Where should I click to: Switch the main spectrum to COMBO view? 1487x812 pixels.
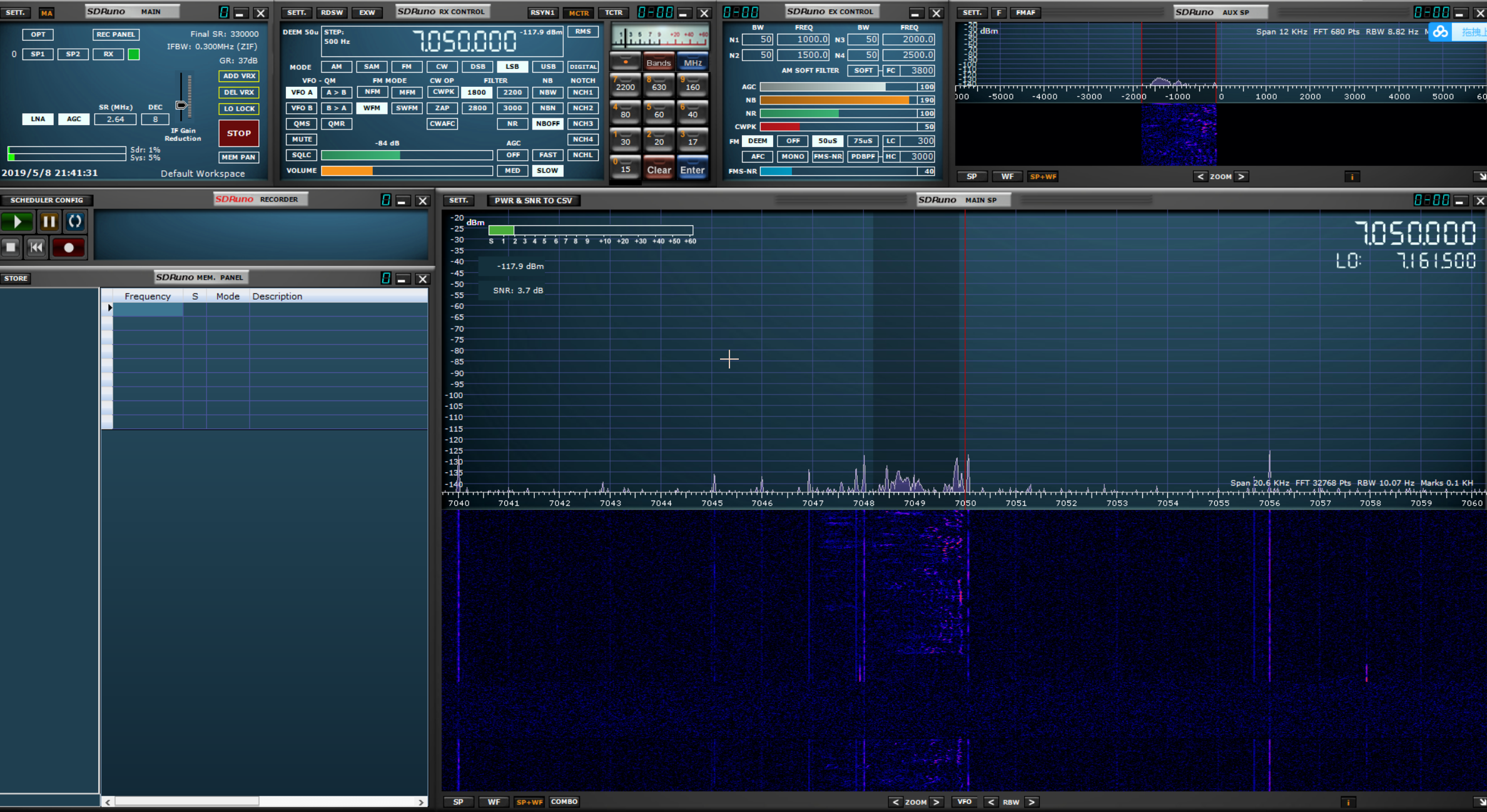(x=564, y=802)
